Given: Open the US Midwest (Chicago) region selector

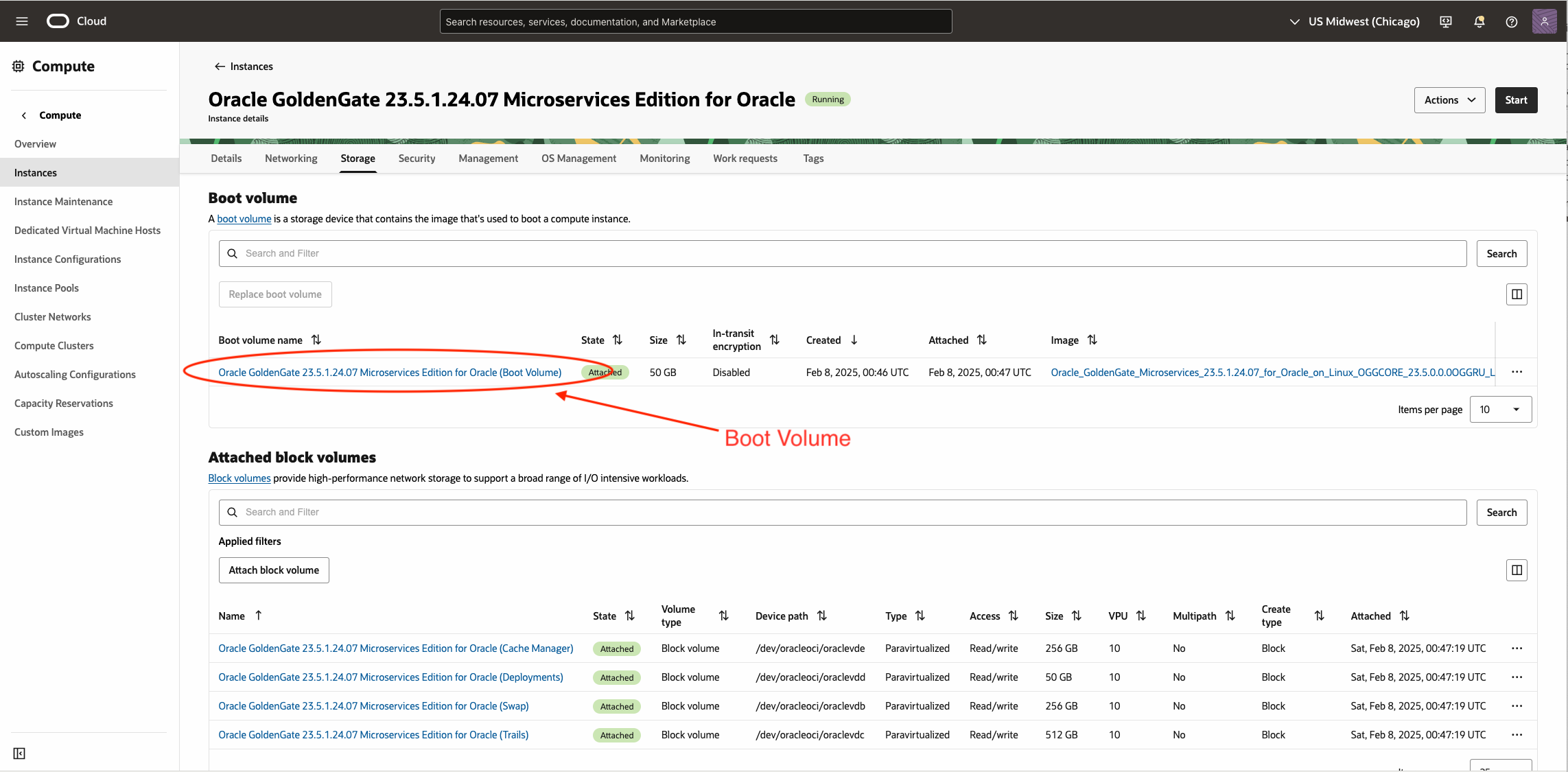Looking at the screenshot, I should tap(1355, 21).
